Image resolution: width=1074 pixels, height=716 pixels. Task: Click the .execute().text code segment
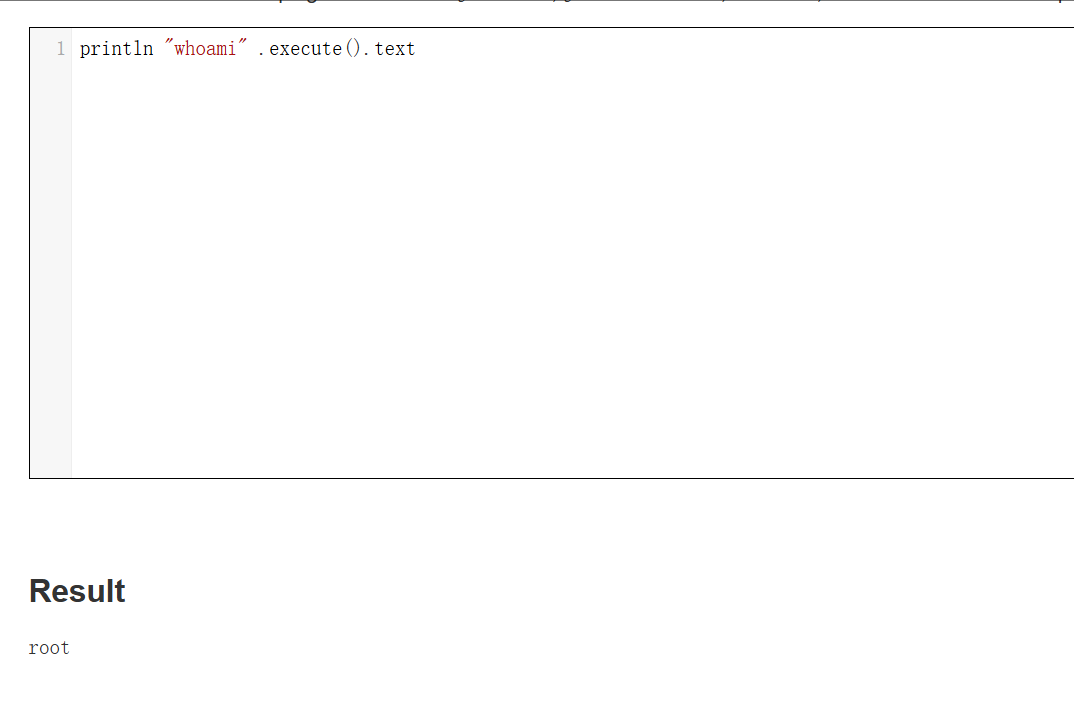pos(336,49)
